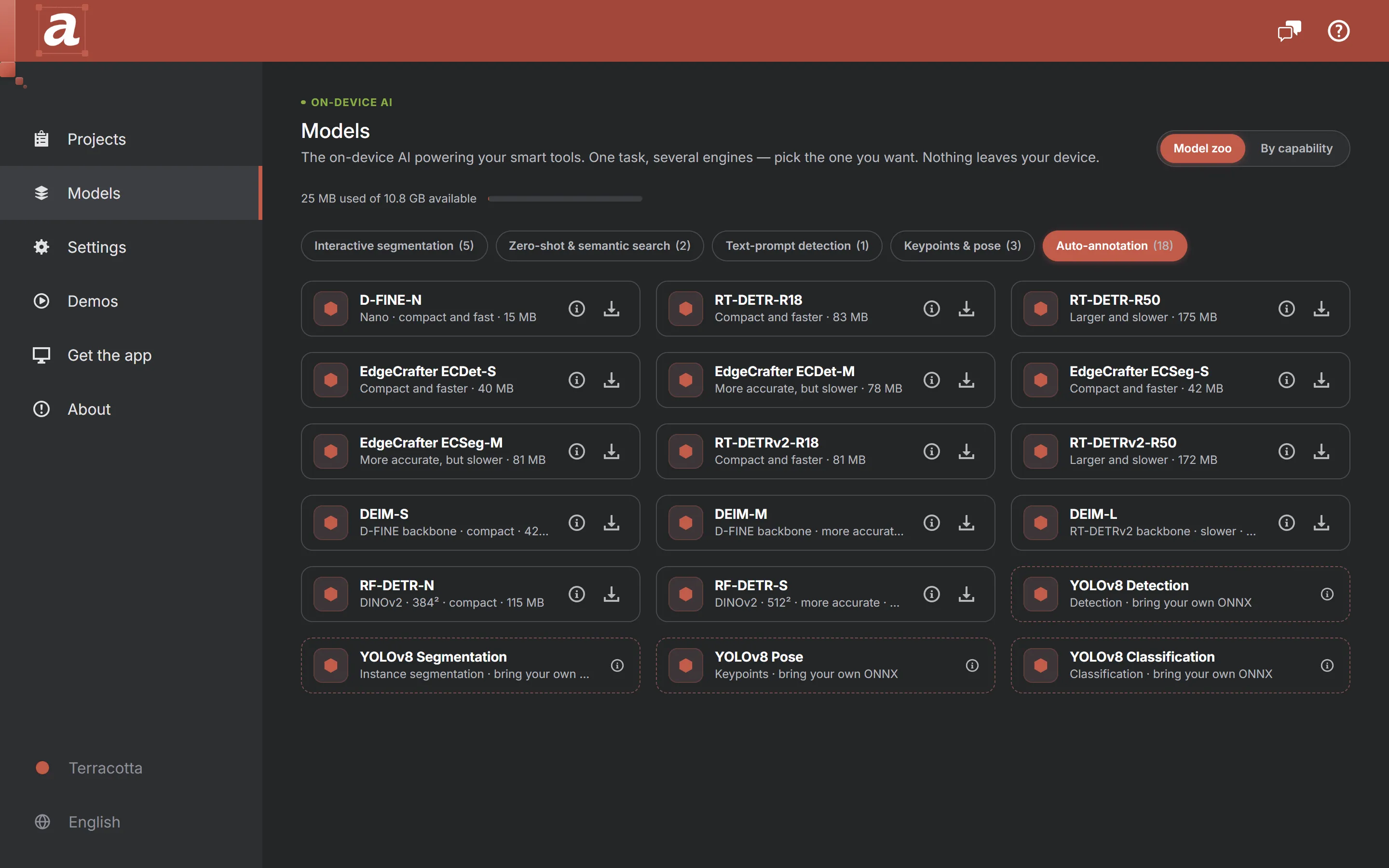
Task: Click the "ON-DEVICE AI" label
Action: tap(352, 102)
